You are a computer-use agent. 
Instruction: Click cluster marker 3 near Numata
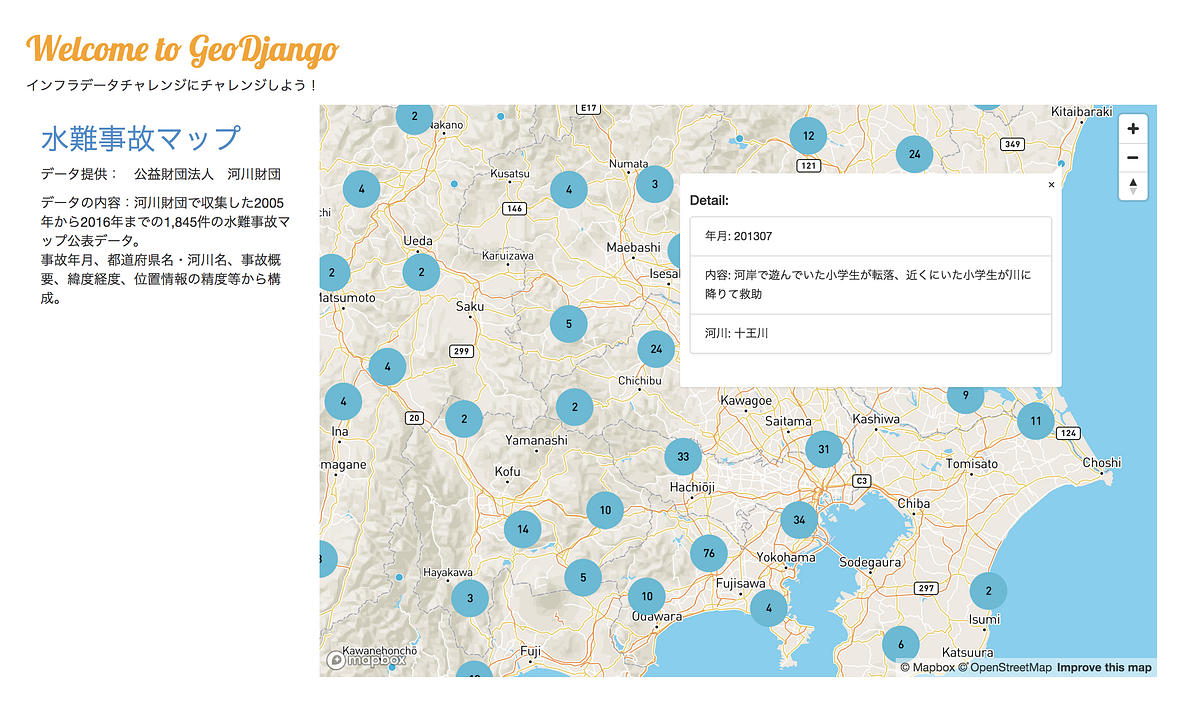654,184
